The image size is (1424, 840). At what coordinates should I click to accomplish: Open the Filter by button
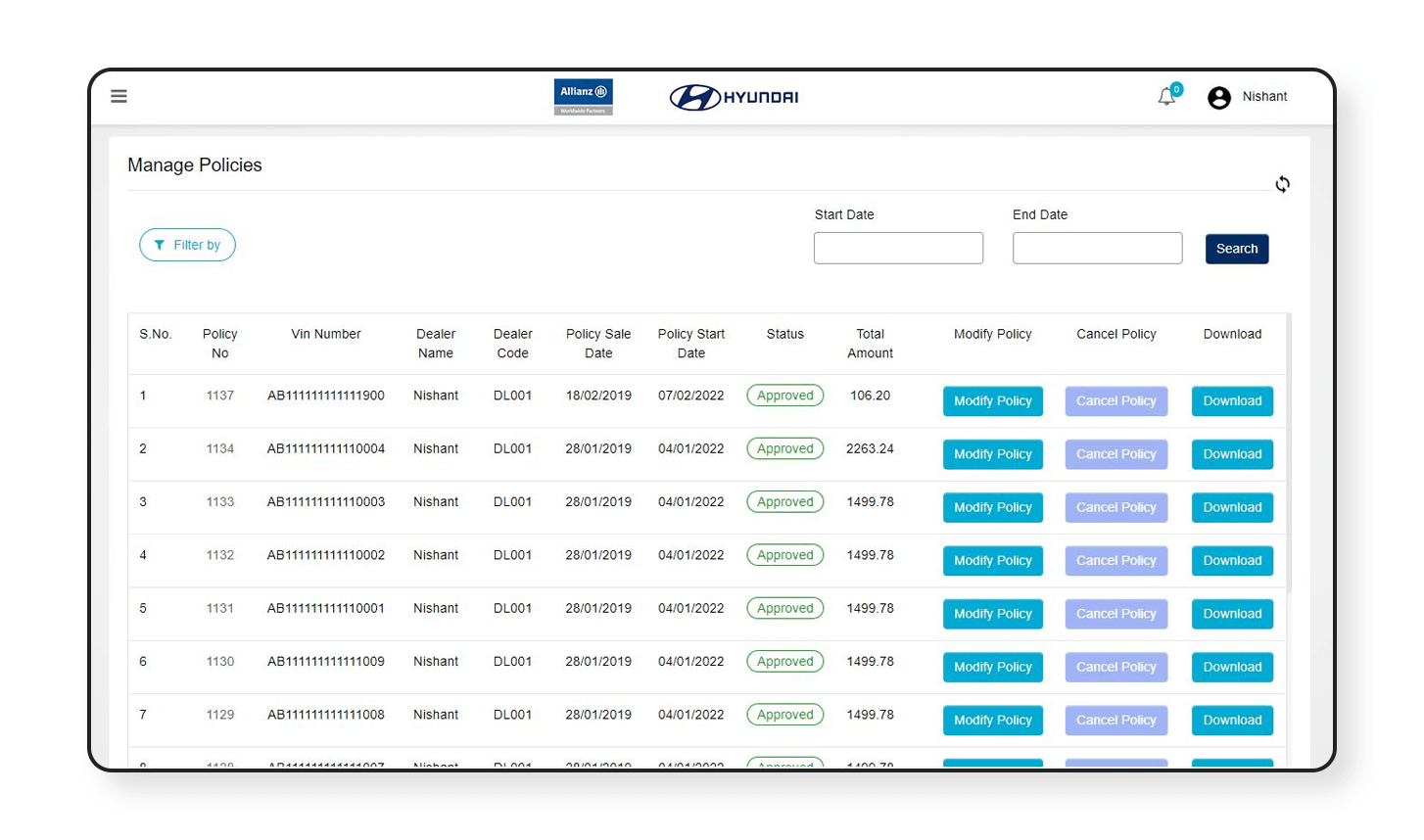click(187, 245)
